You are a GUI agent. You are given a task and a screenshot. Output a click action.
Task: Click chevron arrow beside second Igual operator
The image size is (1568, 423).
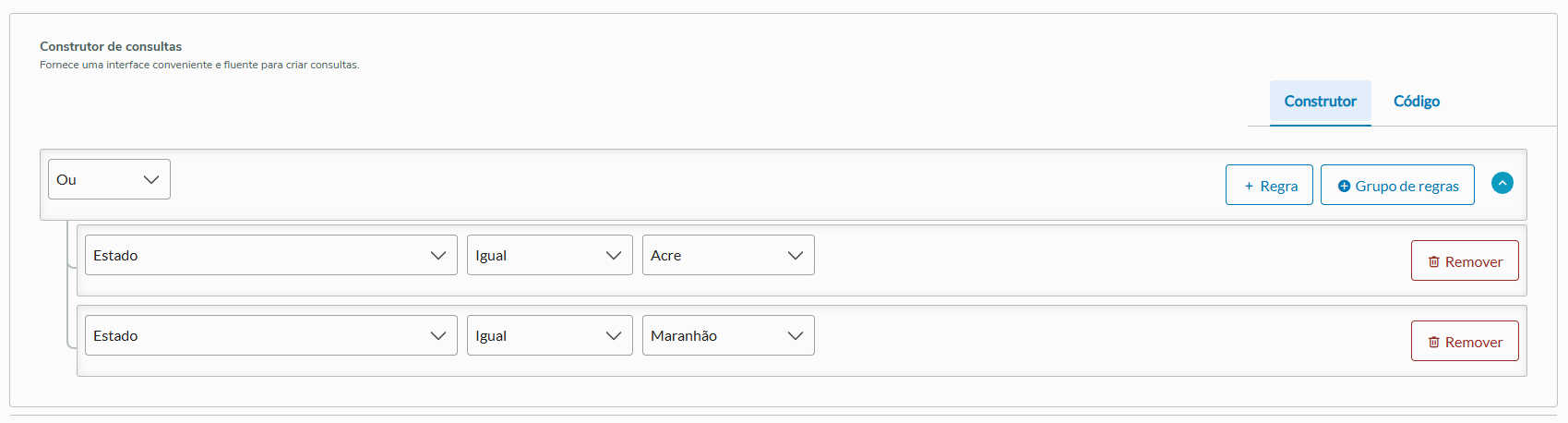(x=614, y=336)
